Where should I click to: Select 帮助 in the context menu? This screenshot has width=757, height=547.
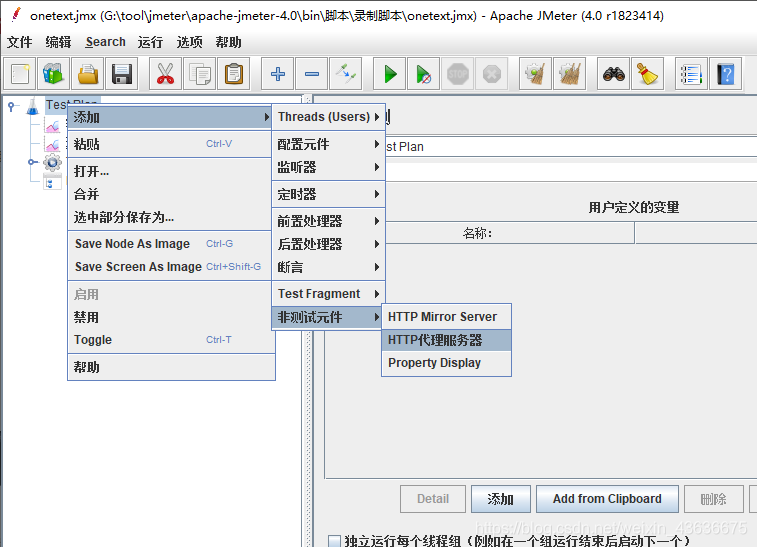(171, 367)
